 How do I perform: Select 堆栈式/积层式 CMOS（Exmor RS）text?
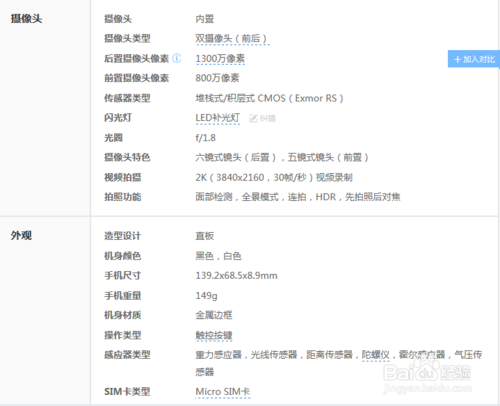click(x=269, y=98)
